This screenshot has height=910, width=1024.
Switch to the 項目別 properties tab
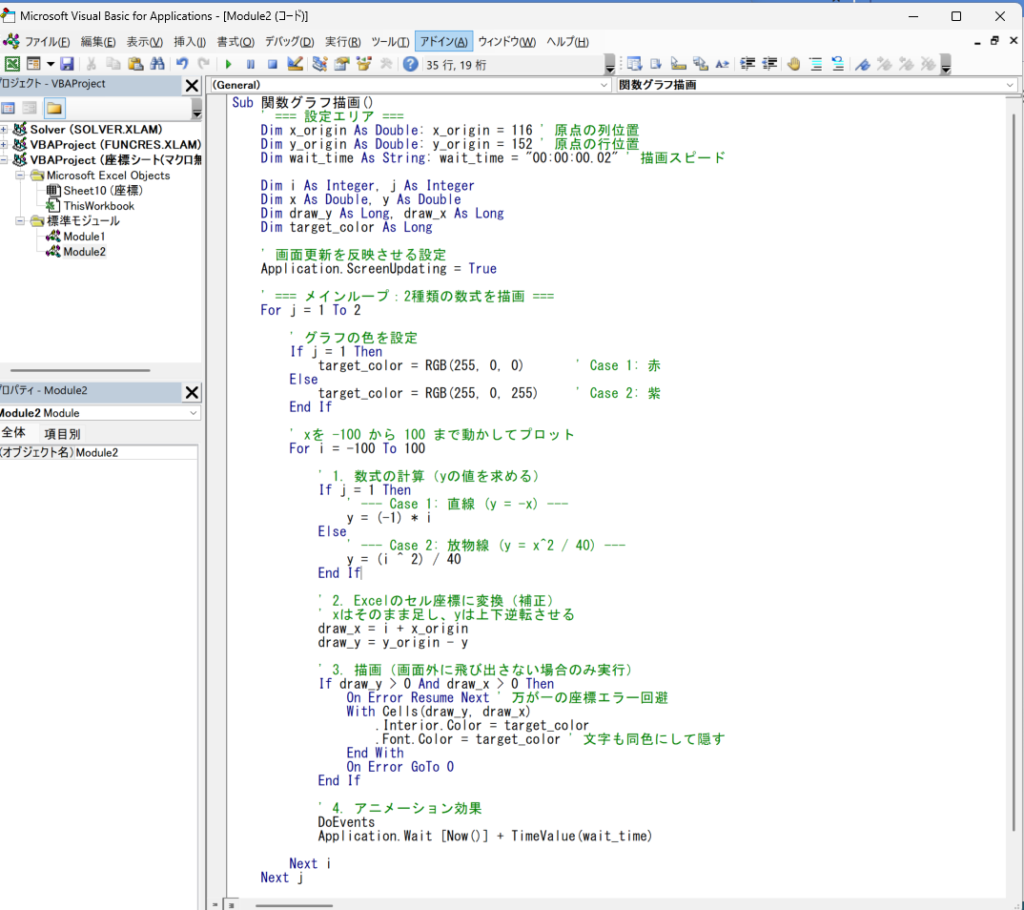[62, 434]
